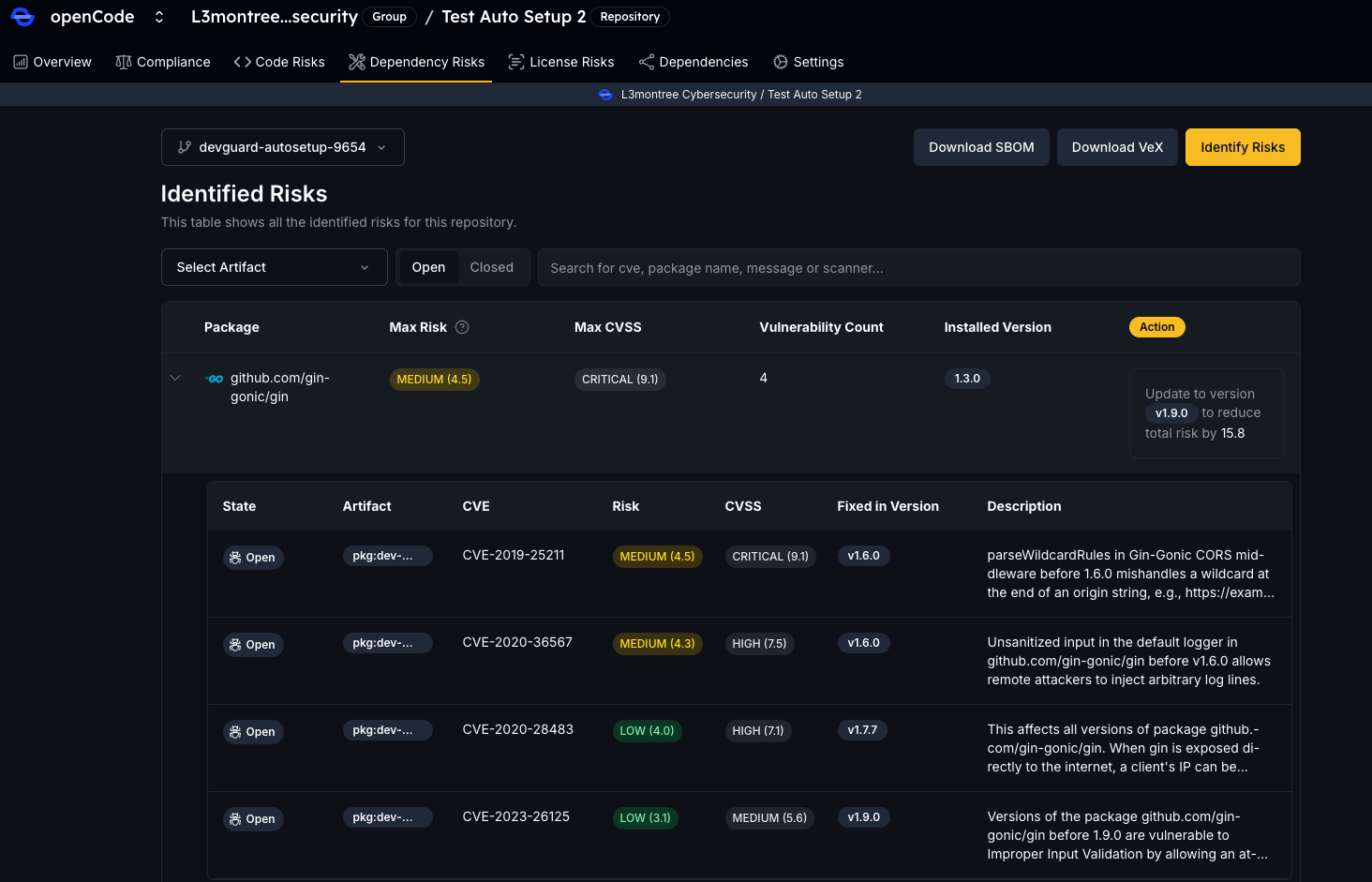The image size is (1372, 882).
Task: Click the Unsanitized input description text
Action: (x=1128, y=661)
